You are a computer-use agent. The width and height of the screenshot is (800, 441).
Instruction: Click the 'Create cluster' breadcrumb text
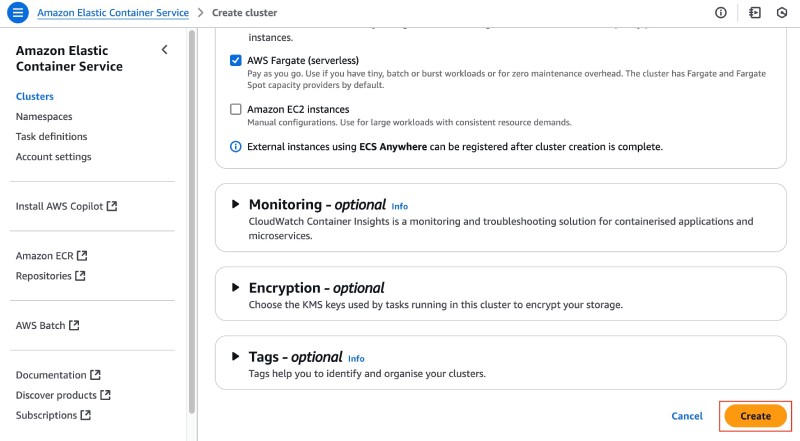coord(244,13)
